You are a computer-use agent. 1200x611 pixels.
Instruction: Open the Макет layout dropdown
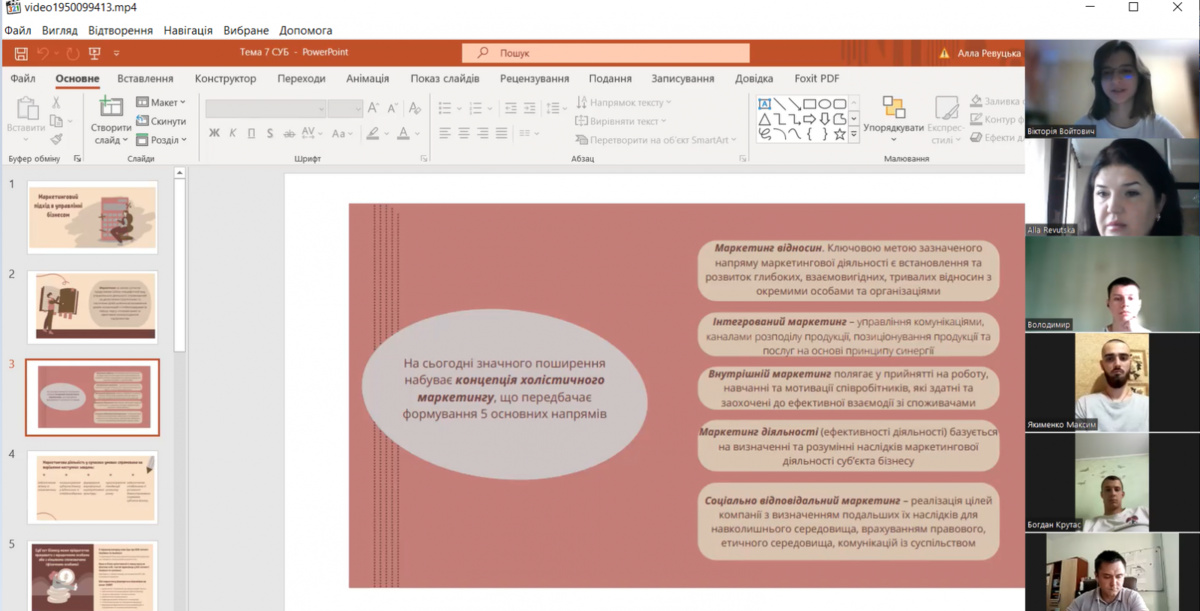161,102
